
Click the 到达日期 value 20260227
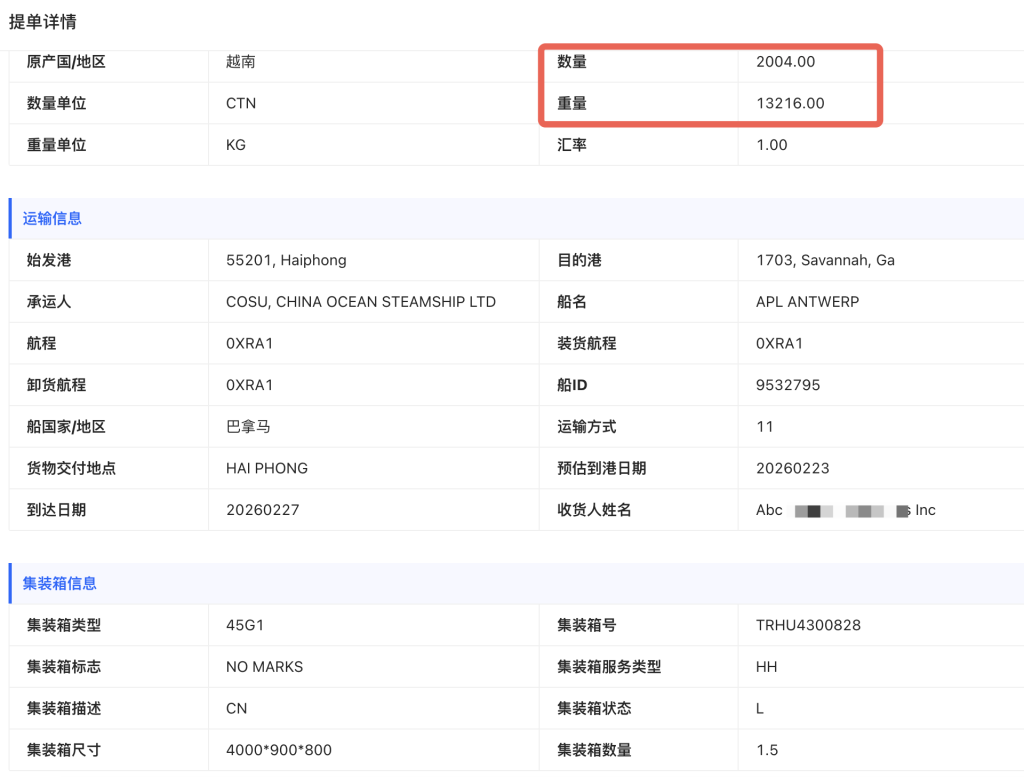coord(263,510)
